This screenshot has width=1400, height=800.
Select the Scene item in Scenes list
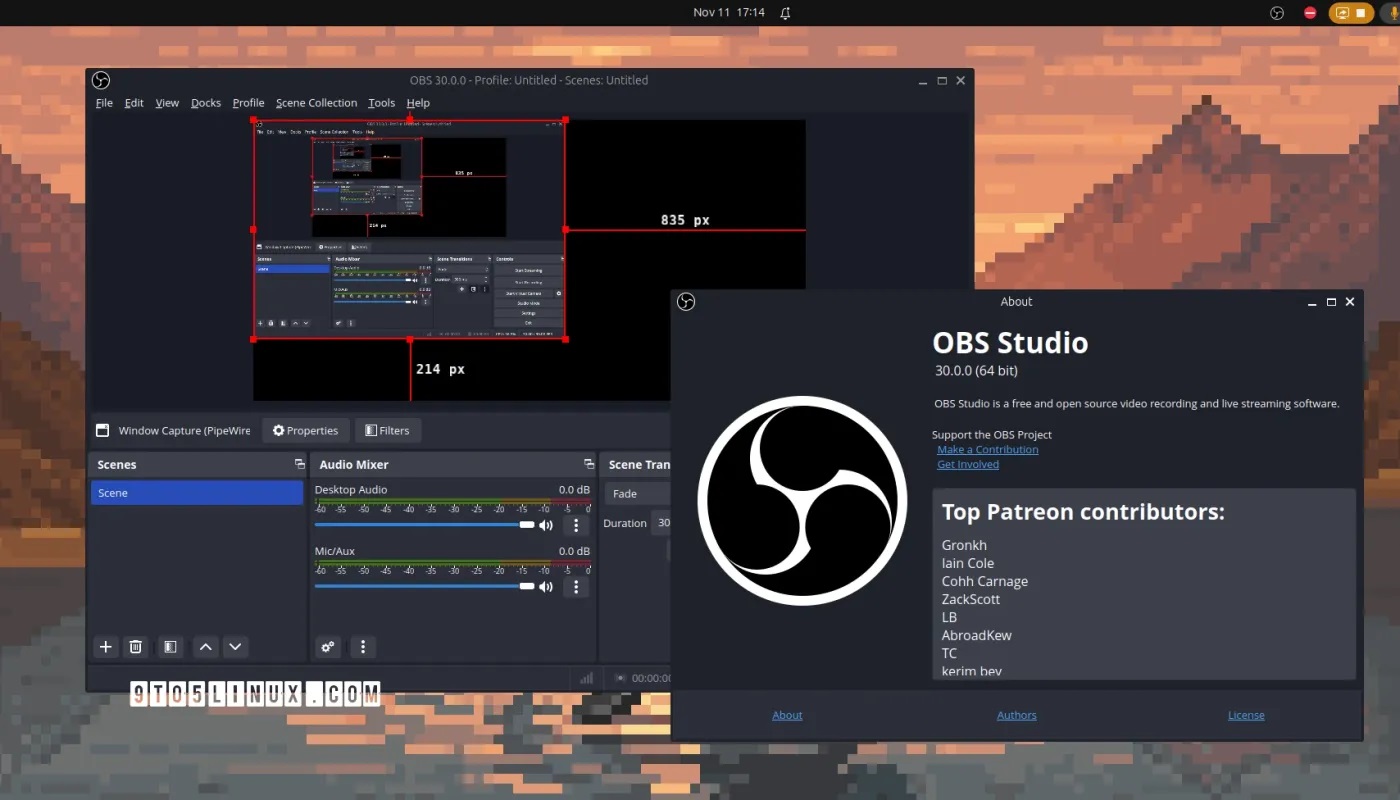click(197, 493)
